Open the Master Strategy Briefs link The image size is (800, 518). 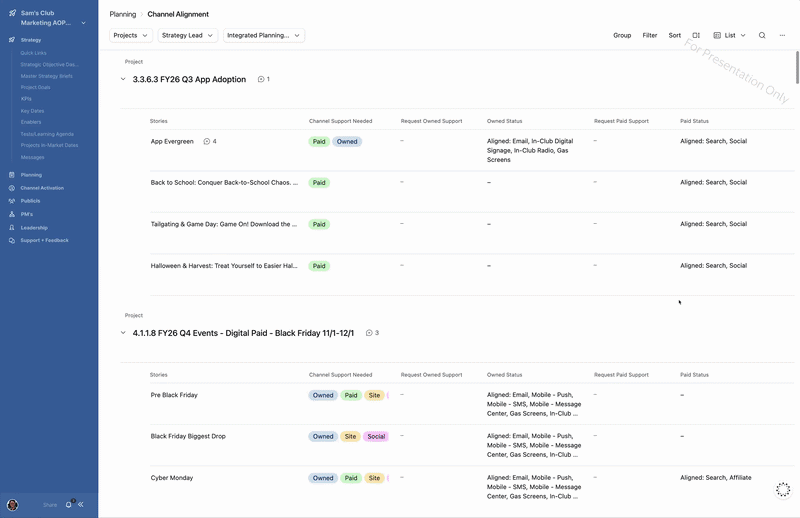(x=46, y=76)
